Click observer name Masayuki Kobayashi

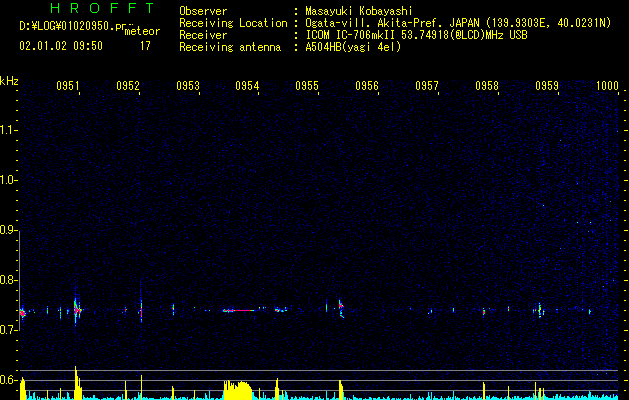tap(359, 11)
